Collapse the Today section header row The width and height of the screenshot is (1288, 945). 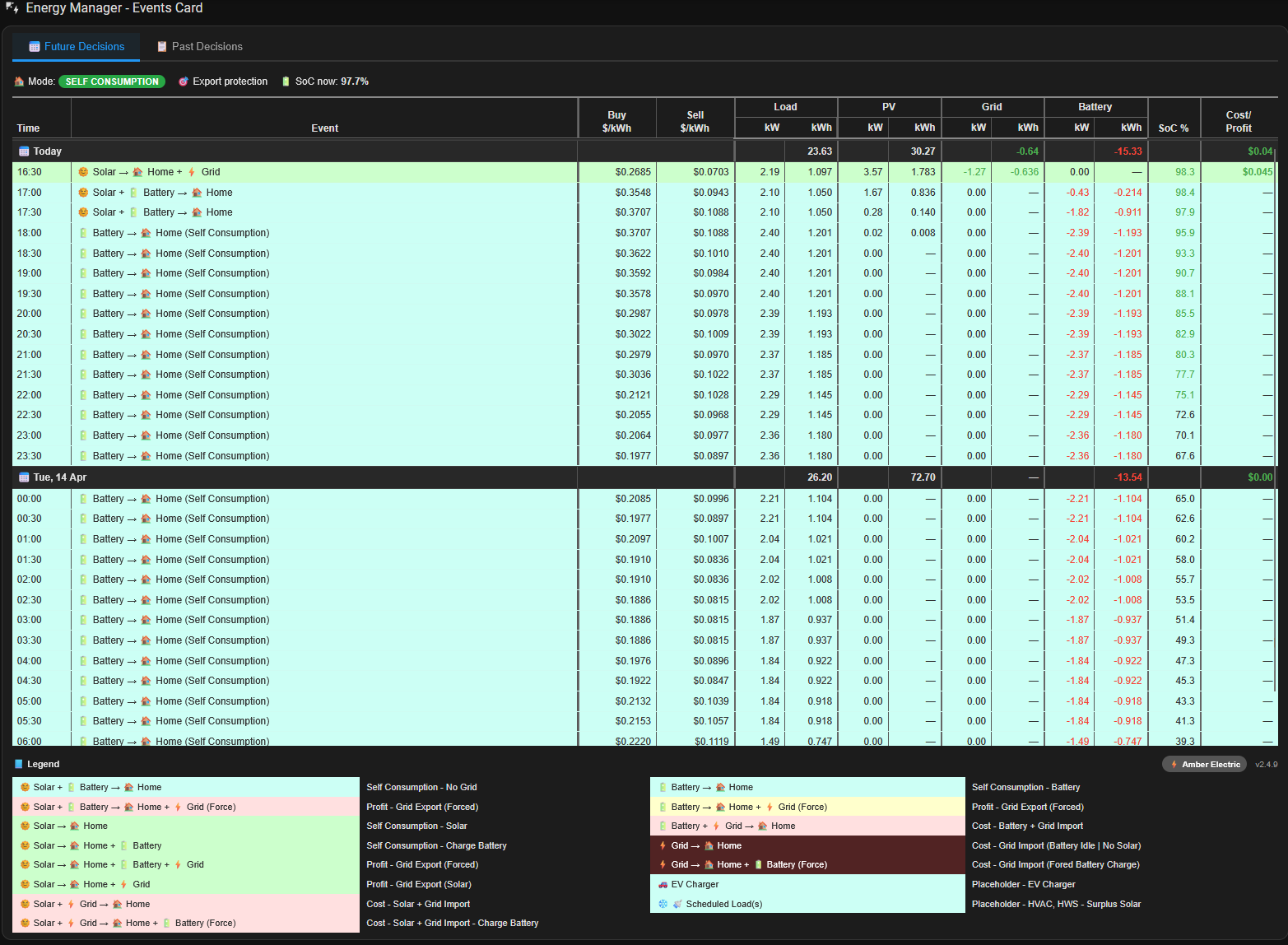click(48, 151)
